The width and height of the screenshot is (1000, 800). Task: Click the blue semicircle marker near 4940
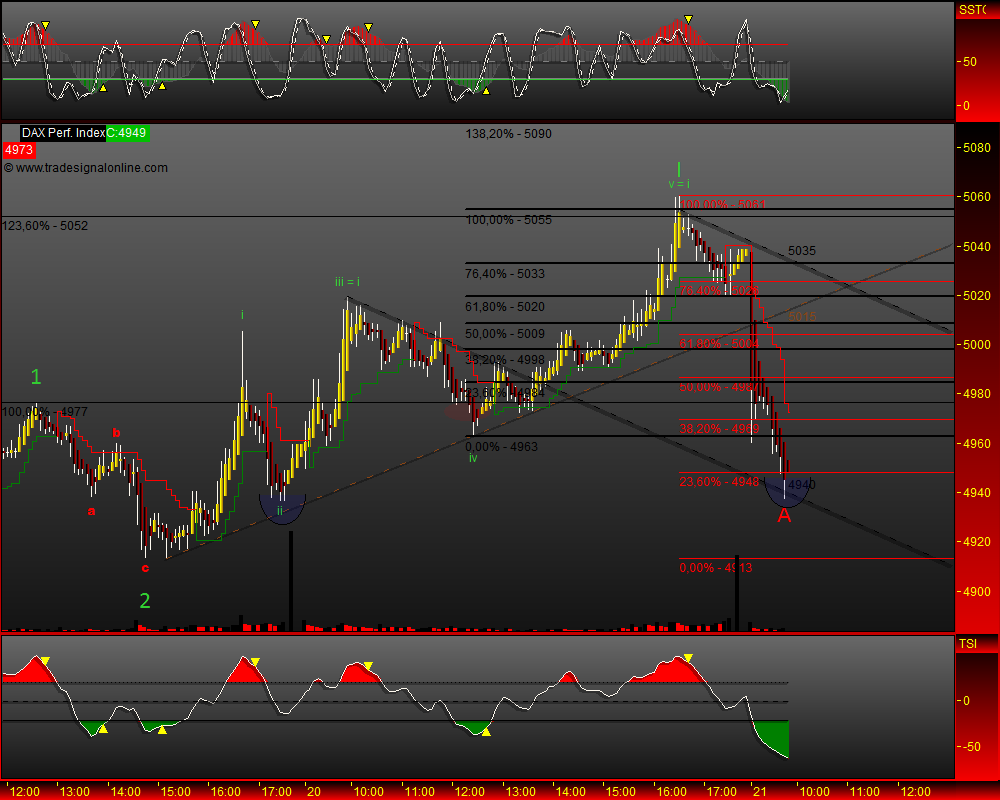click(x=787, y=491)
